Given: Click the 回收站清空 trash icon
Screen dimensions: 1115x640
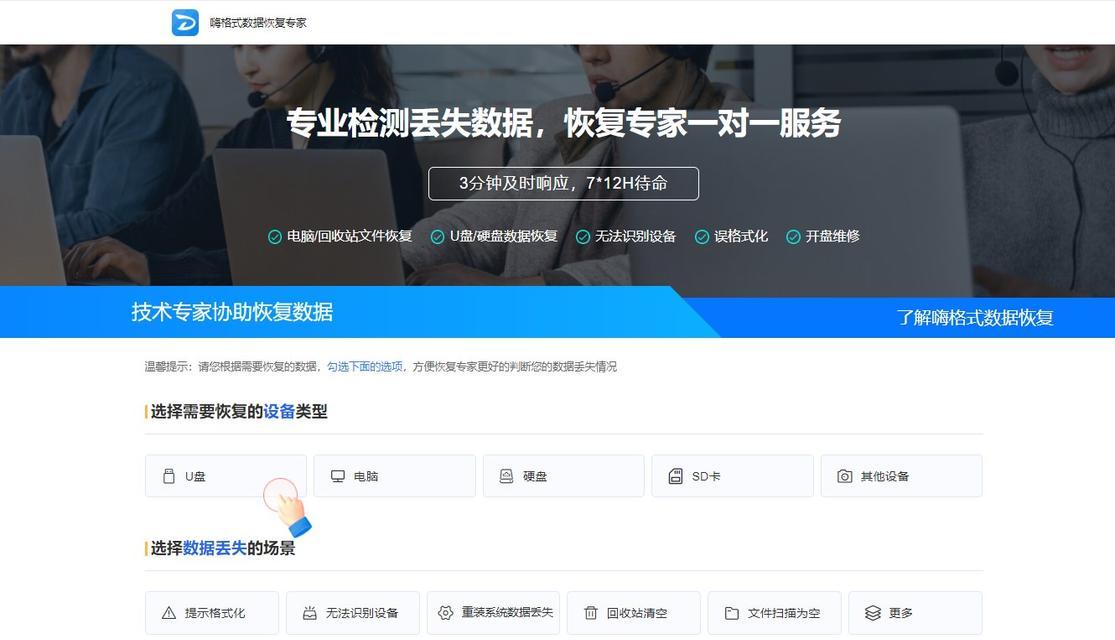Looking at the screenshot, I should (590, 613).
